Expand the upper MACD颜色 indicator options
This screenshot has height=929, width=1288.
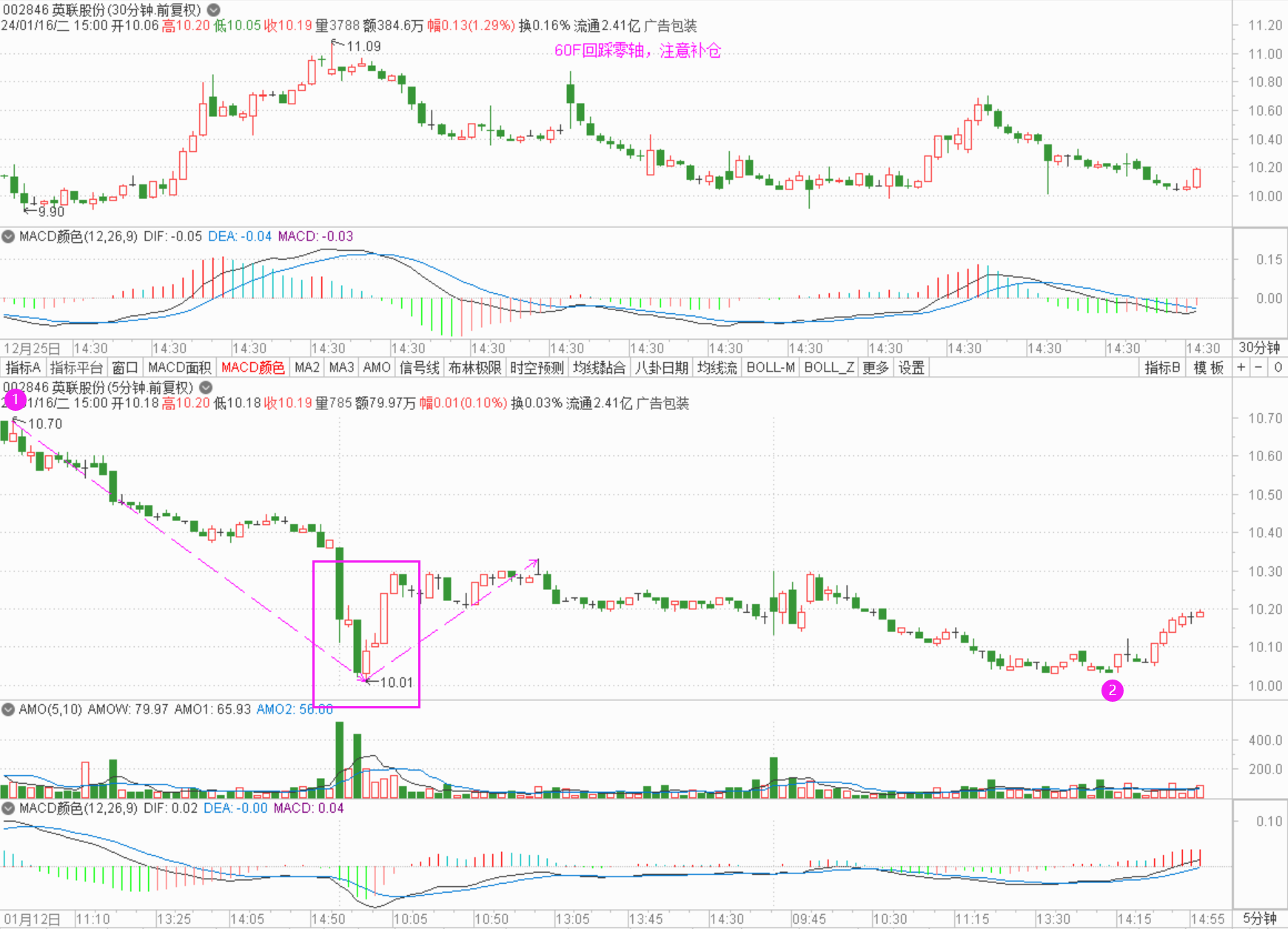(8, 236)
